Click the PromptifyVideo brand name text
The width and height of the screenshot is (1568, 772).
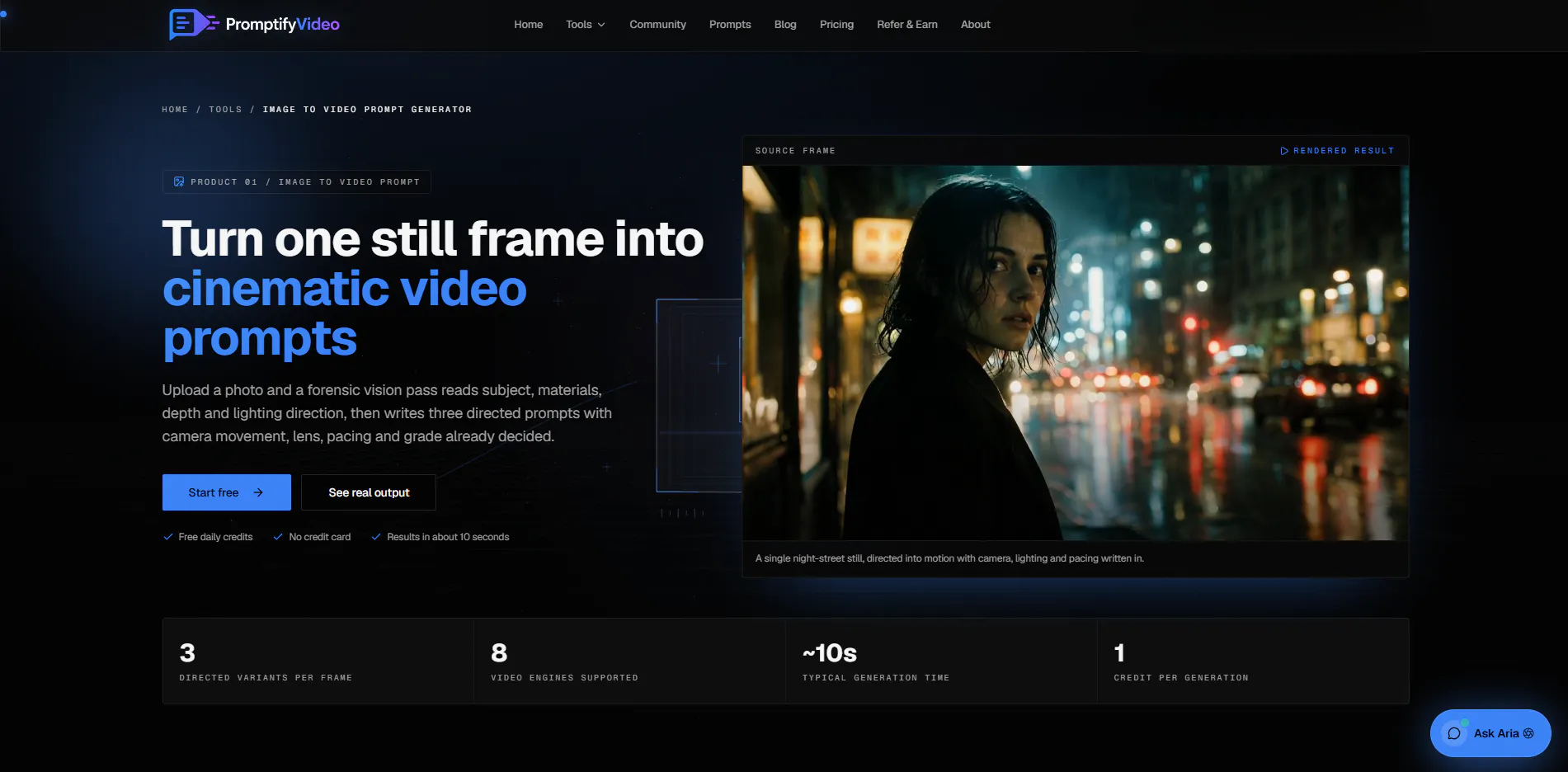tap(282, 25)
